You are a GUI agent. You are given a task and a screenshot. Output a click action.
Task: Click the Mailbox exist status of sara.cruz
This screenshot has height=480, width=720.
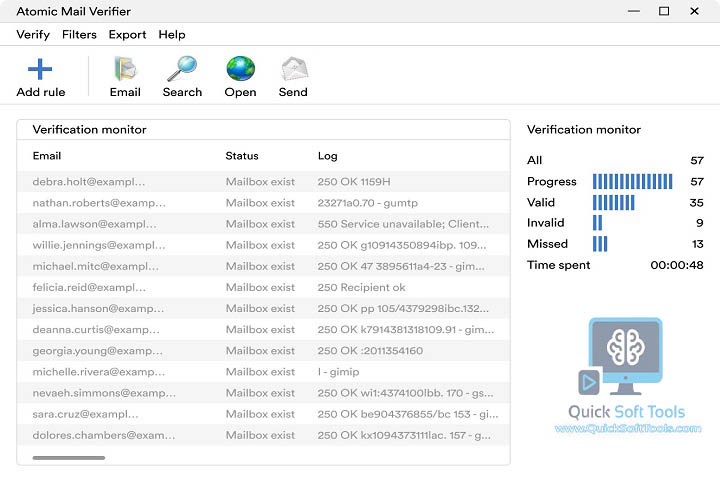pos(260,414)
